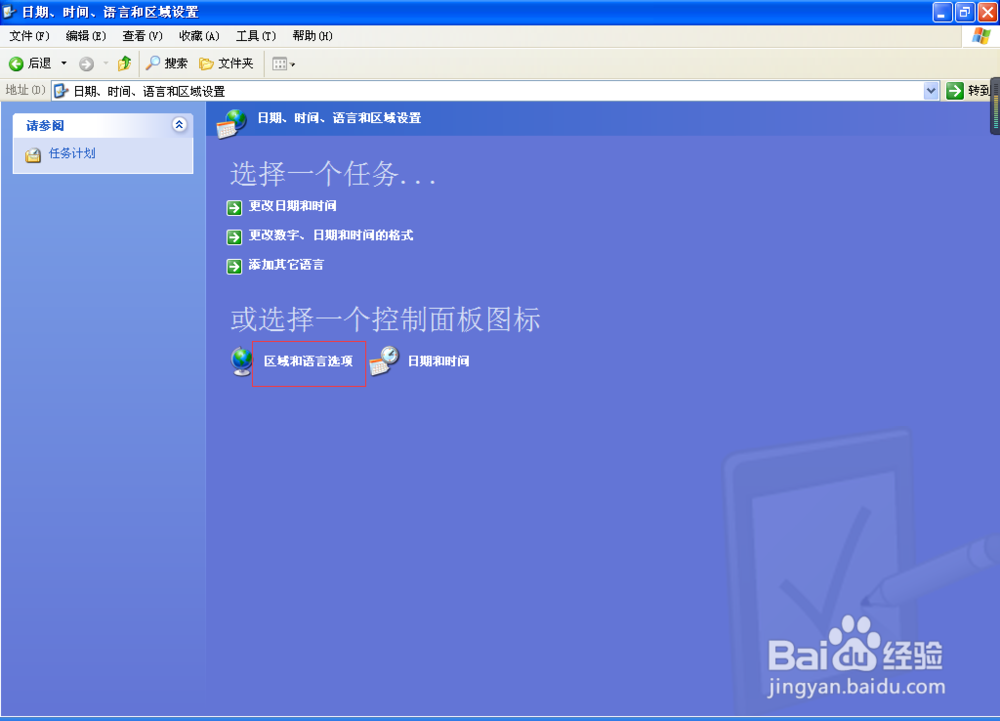Collapse the 请参阅 panel chevron

click(179, 125)
